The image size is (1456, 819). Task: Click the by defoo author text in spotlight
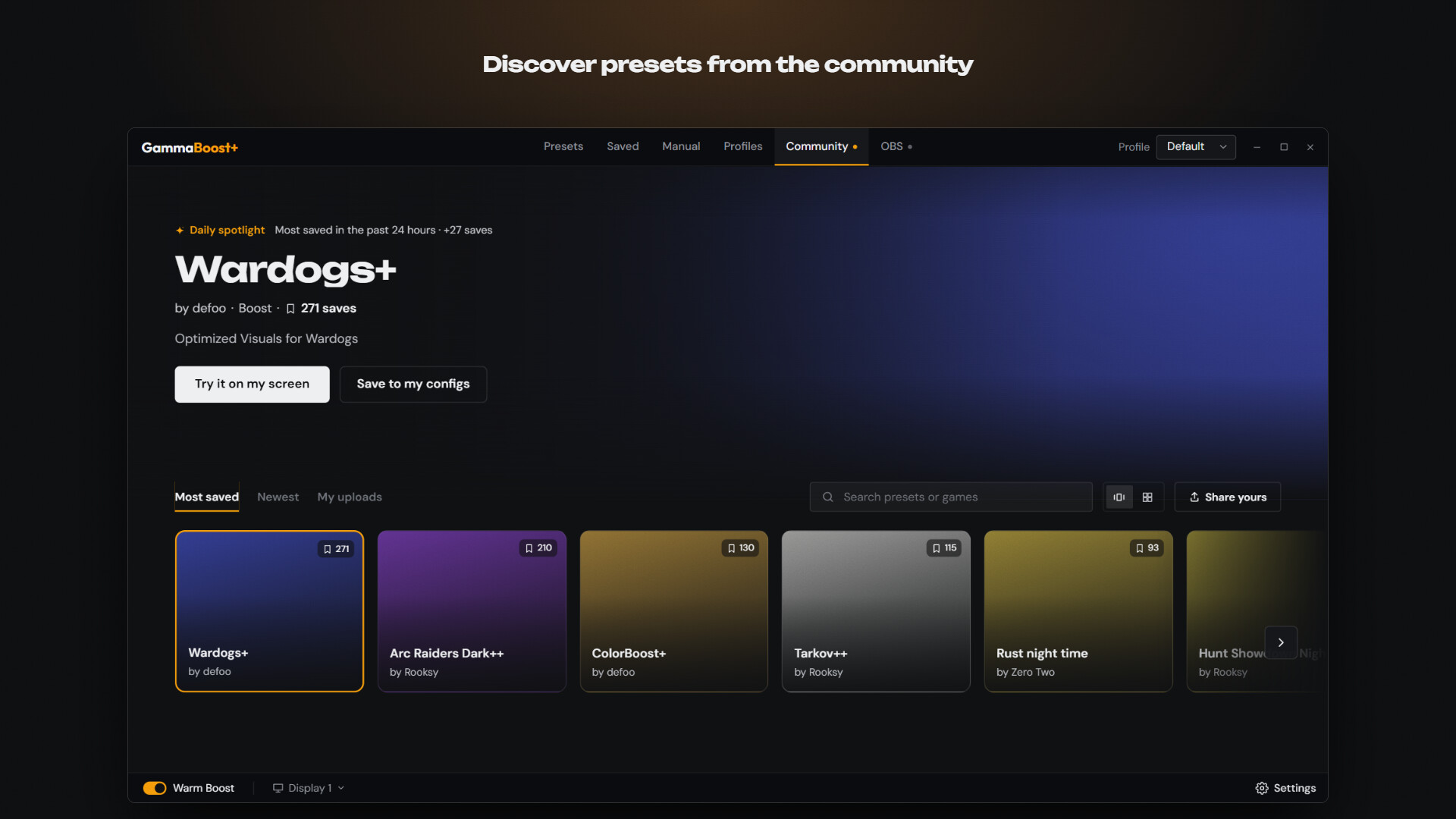click(200, 309)
